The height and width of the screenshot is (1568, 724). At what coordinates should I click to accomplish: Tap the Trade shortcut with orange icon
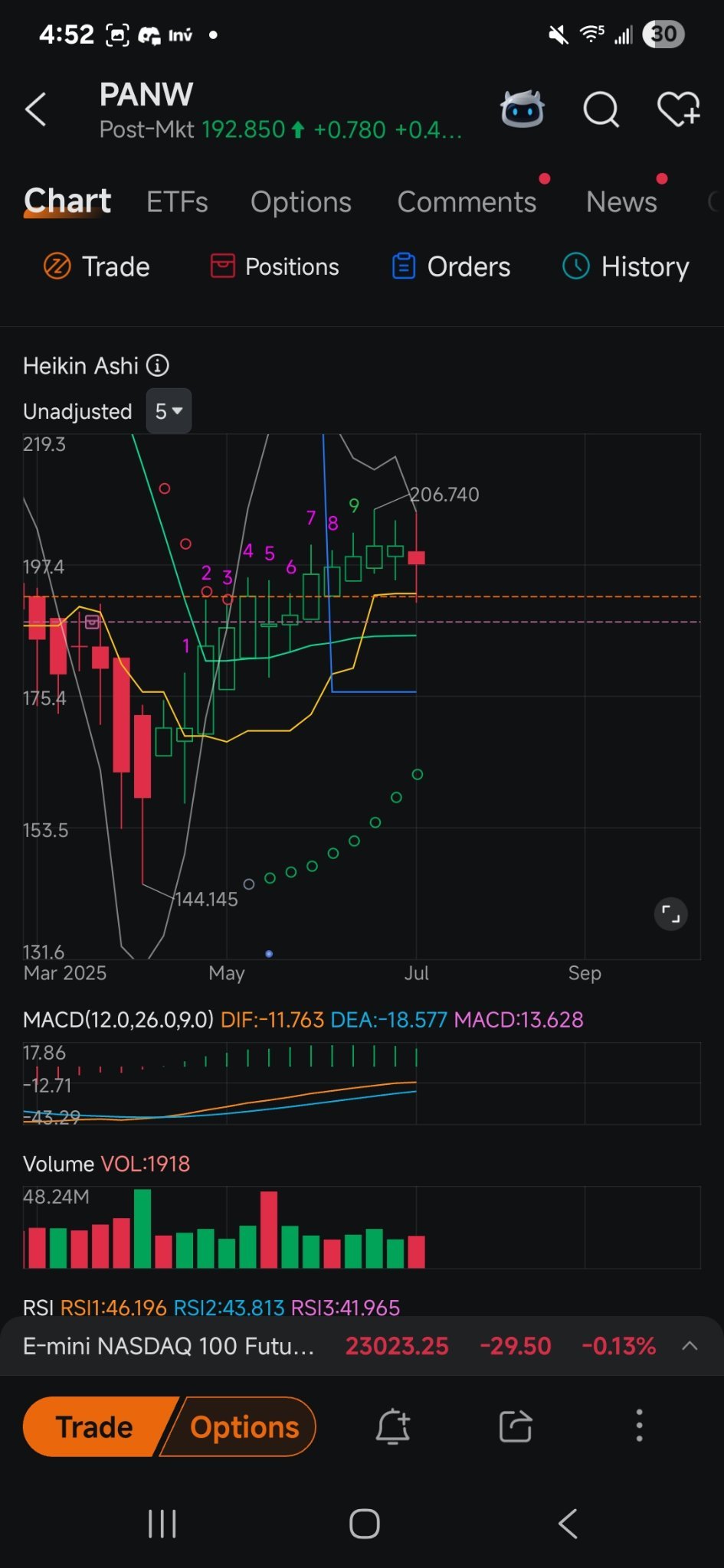click(x=97, y=266)
